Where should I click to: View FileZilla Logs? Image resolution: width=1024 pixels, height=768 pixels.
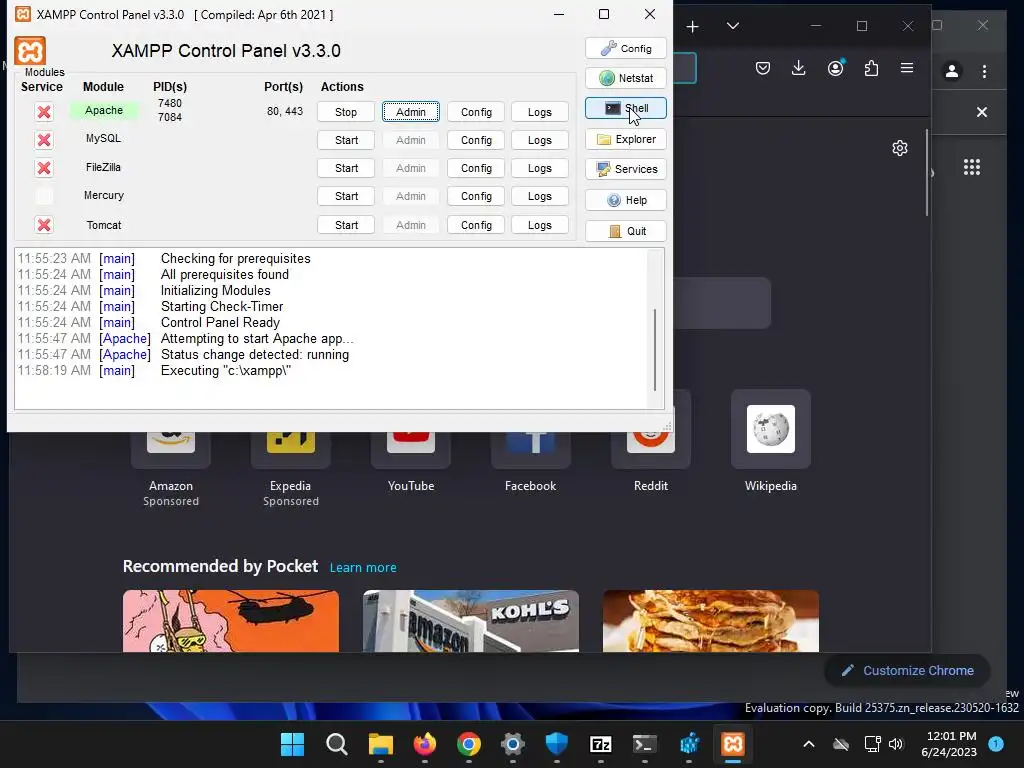[539, 168]
